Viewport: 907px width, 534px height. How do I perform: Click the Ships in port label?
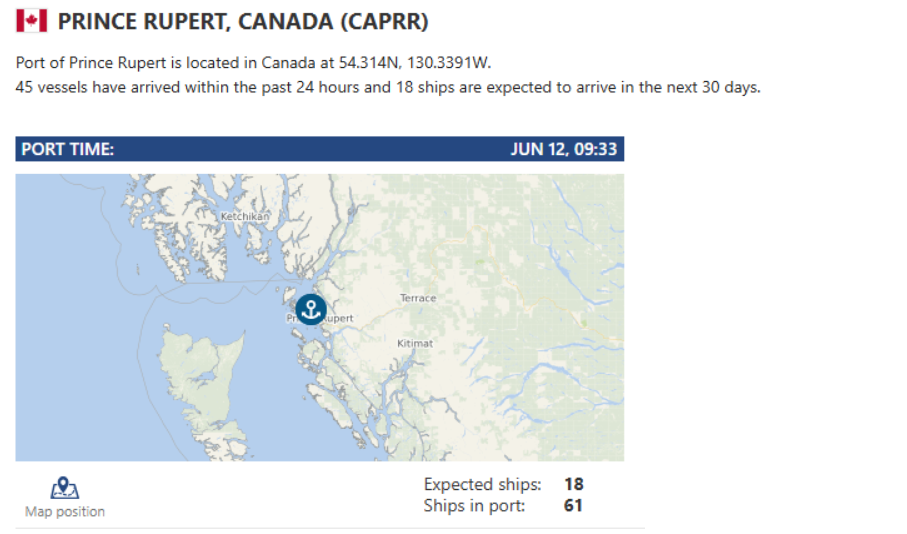coord(474,506)
